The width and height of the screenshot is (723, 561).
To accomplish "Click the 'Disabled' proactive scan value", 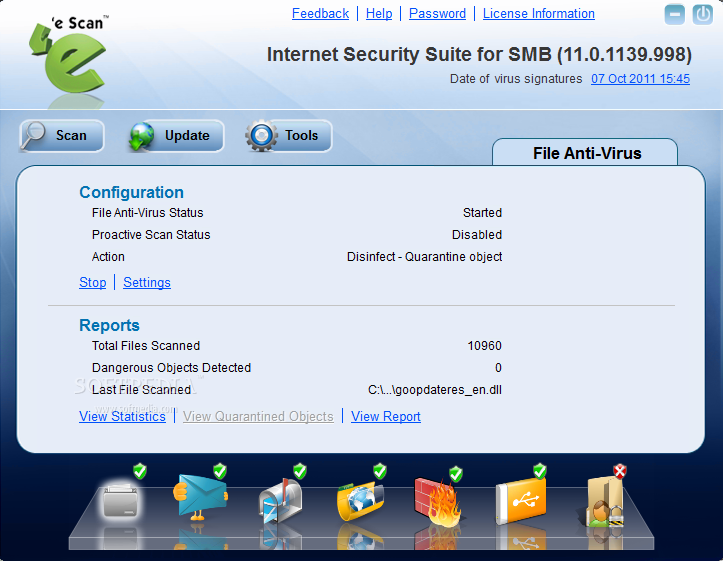I will click(477, 235).
